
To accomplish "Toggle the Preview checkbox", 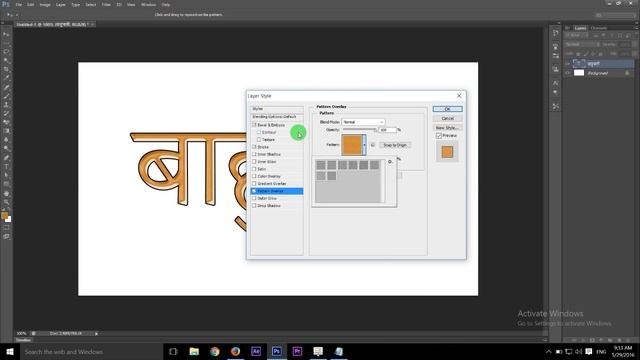I will coord(439,136).
